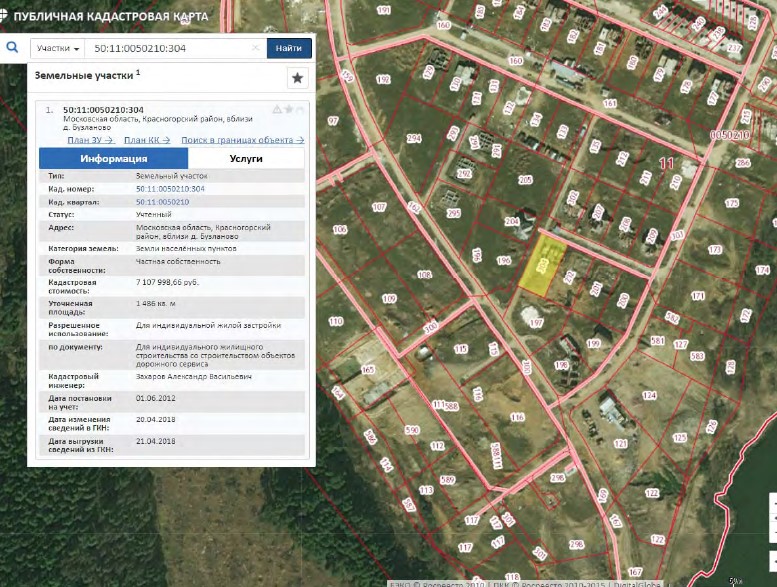Switch to the Информация tab
Image resolution: width=777 pixels, height=587 pixels.
pos(113,158)
